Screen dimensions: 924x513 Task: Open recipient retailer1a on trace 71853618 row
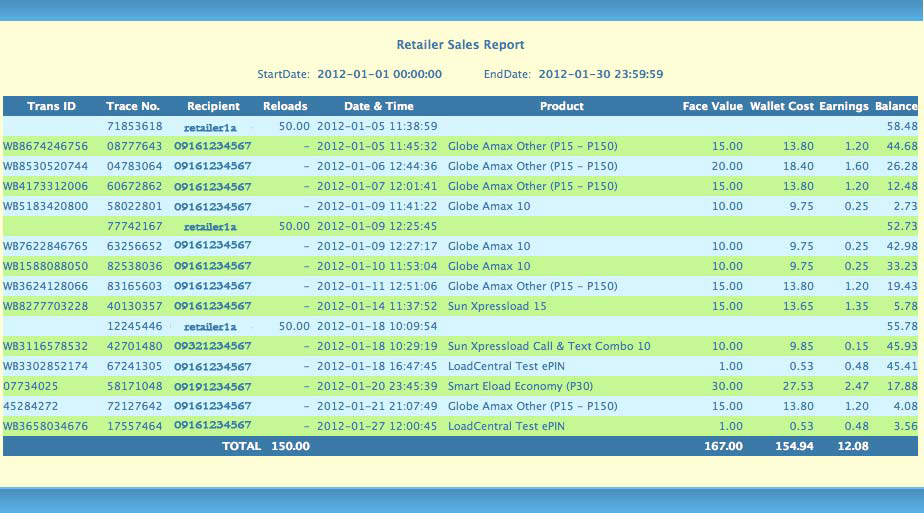210,127
